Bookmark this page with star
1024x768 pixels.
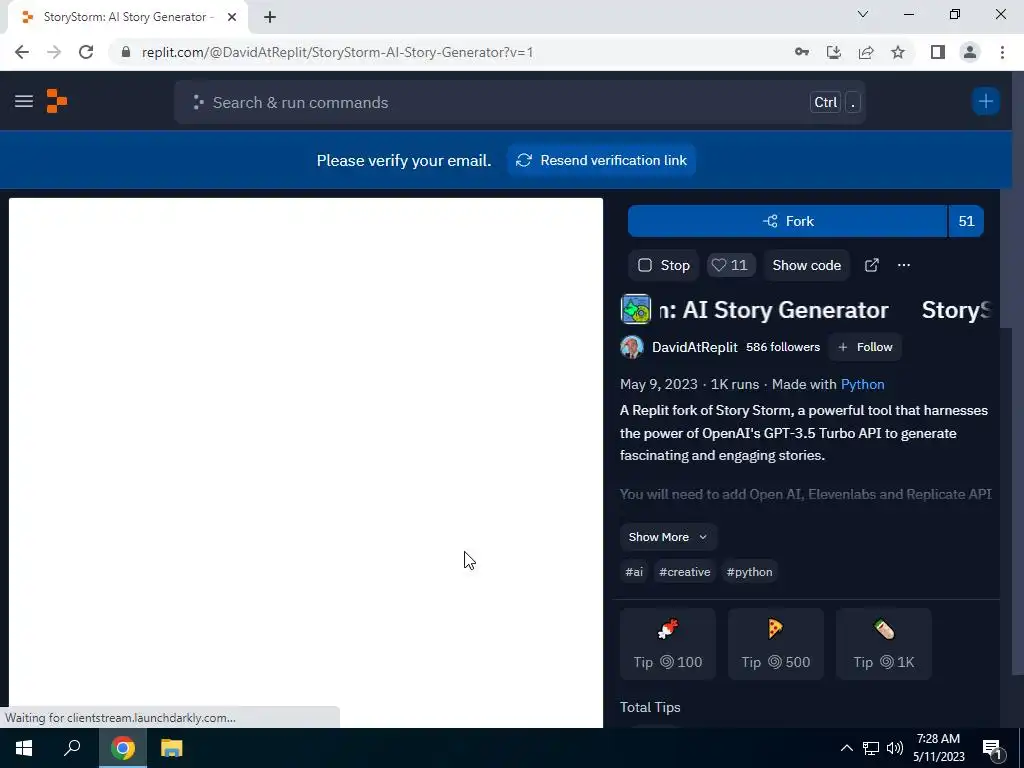pyautogui.click(x=898, y=52)
